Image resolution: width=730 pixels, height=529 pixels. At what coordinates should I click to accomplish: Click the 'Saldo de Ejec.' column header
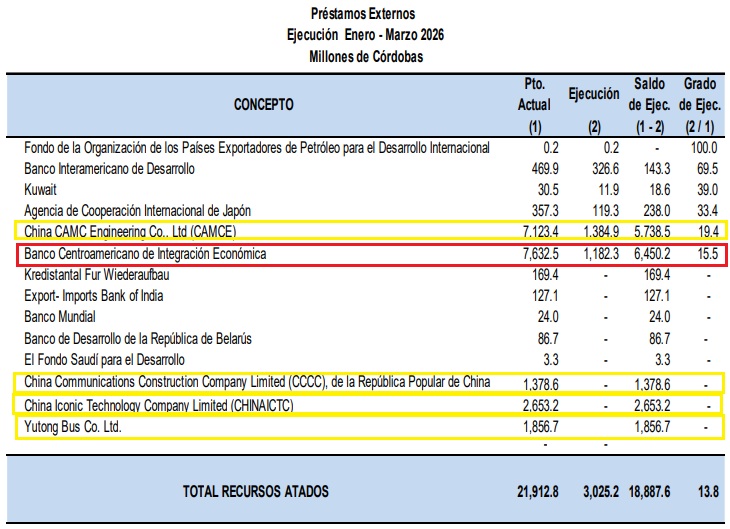click(x=649, y=95)
